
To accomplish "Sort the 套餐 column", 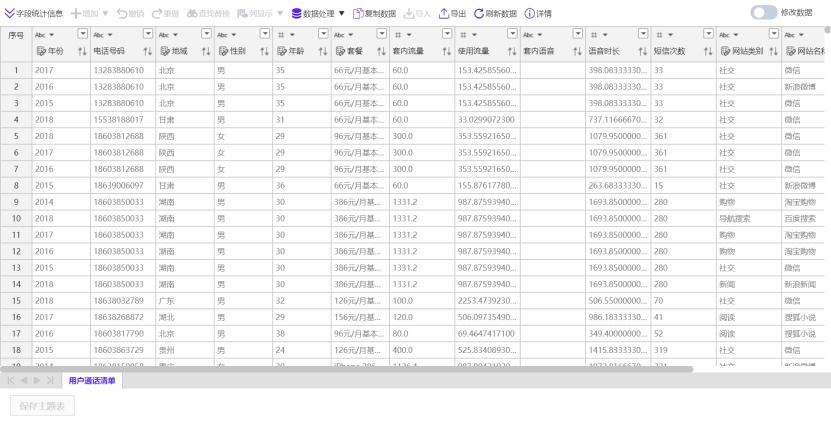I will tap(381, 51).
